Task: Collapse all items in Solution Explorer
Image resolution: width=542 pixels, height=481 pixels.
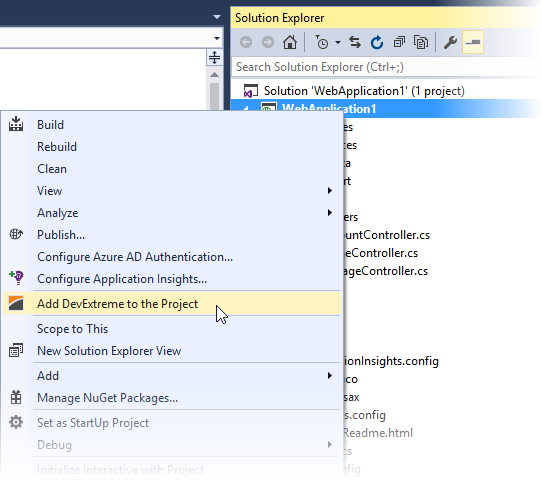Action: pyautogui.click(x=399, y=42)
